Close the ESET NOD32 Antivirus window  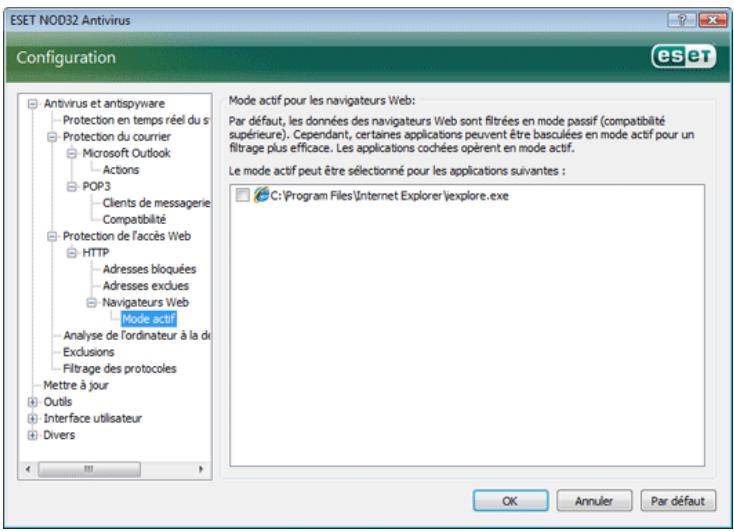712,20
